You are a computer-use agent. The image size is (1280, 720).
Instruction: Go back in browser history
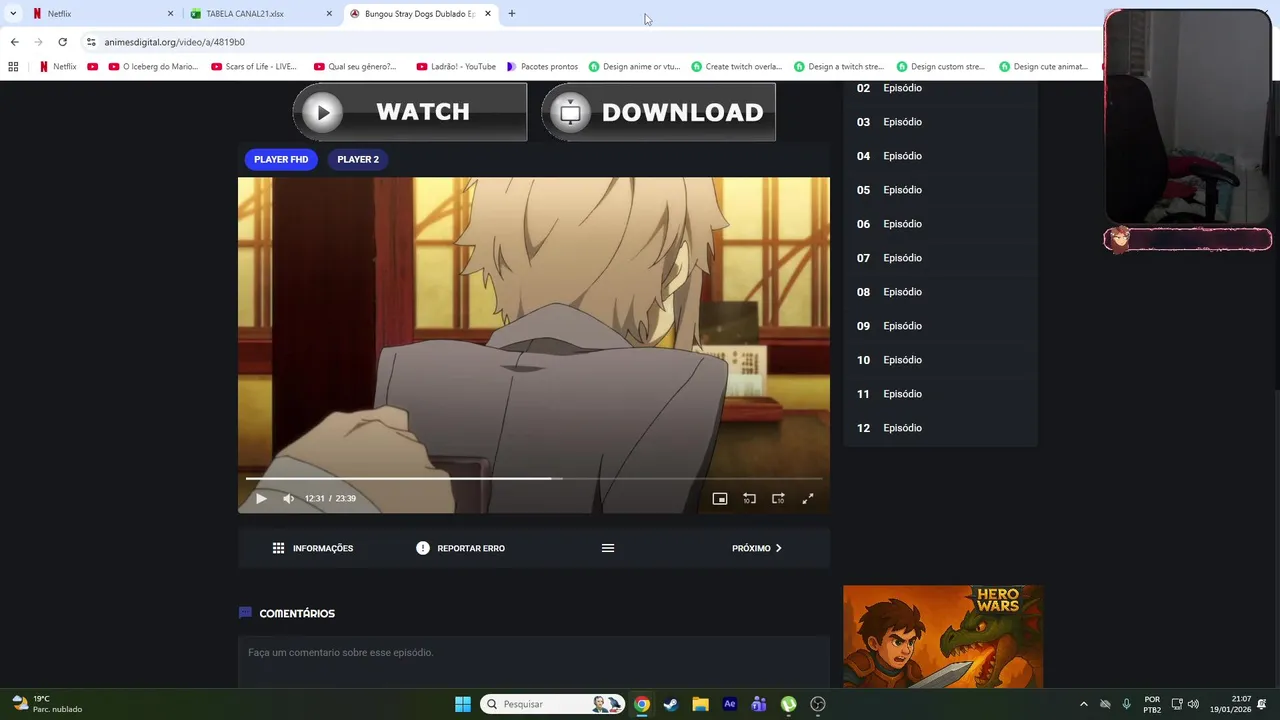(14, 42)
